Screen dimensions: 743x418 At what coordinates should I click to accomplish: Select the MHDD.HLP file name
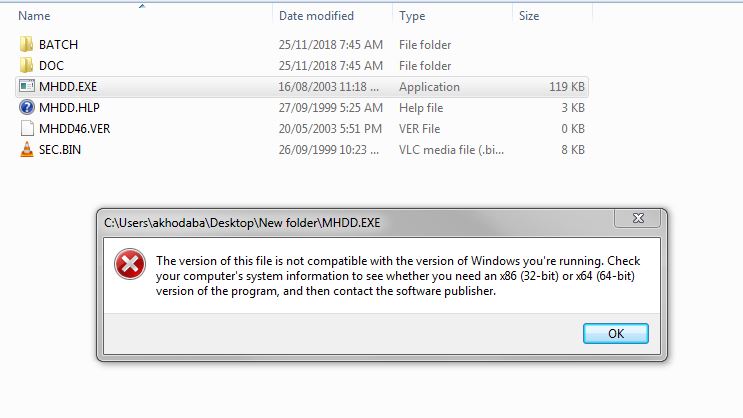[69, 108]
